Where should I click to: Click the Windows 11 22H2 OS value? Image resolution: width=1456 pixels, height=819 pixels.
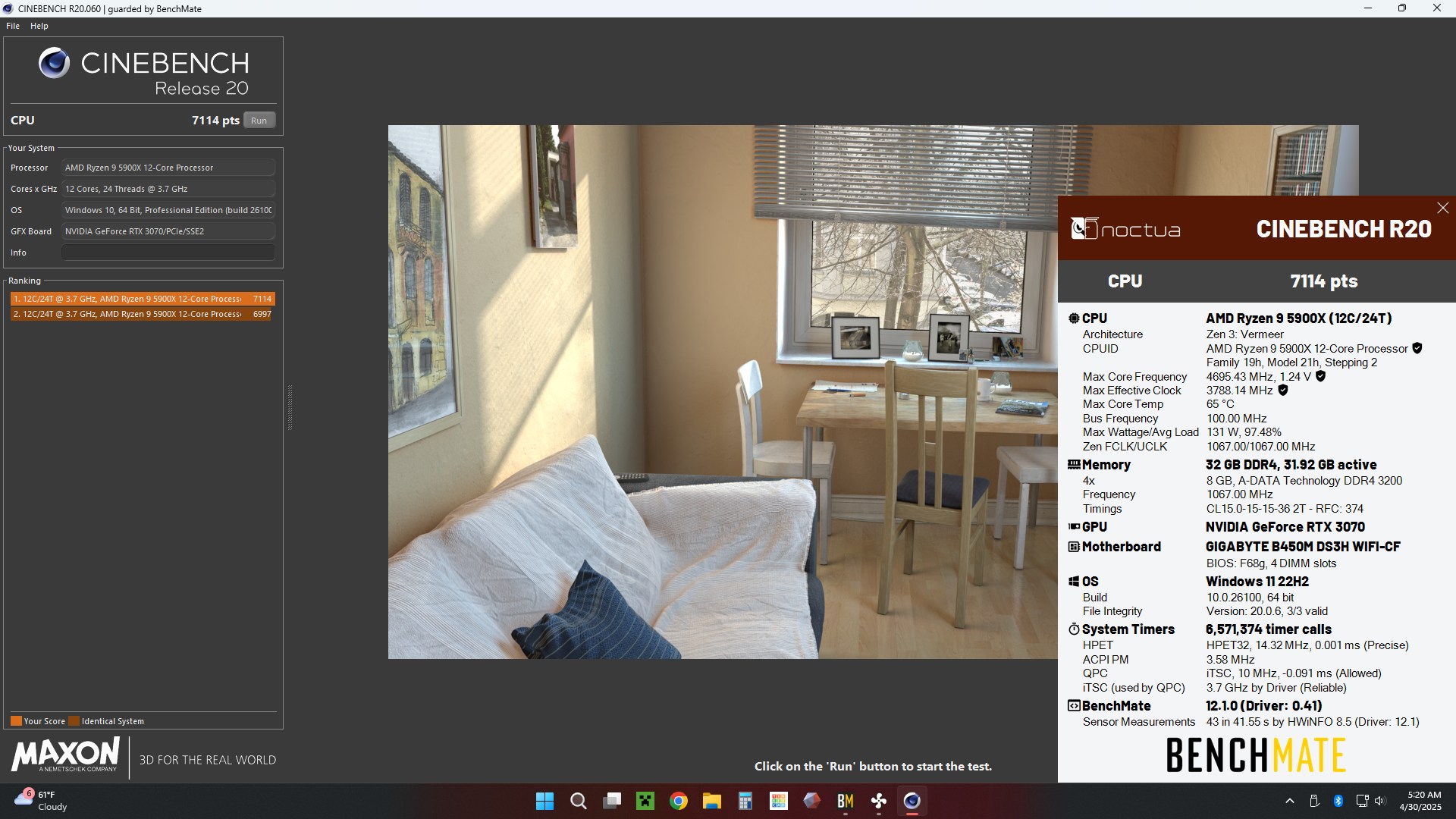click(x=1257, y=582)
